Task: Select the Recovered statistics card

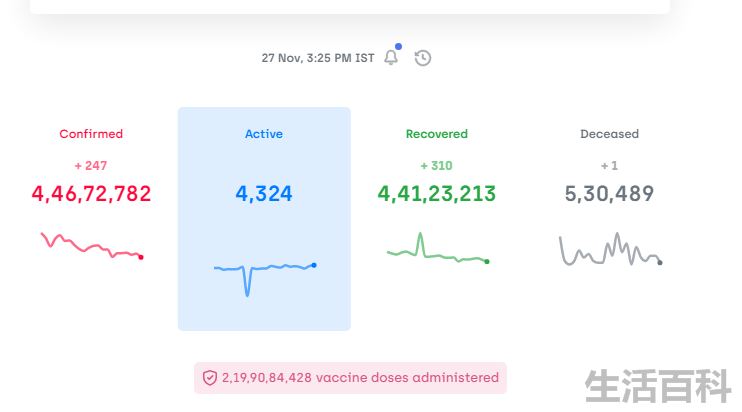Action: (x=437, y=219)
